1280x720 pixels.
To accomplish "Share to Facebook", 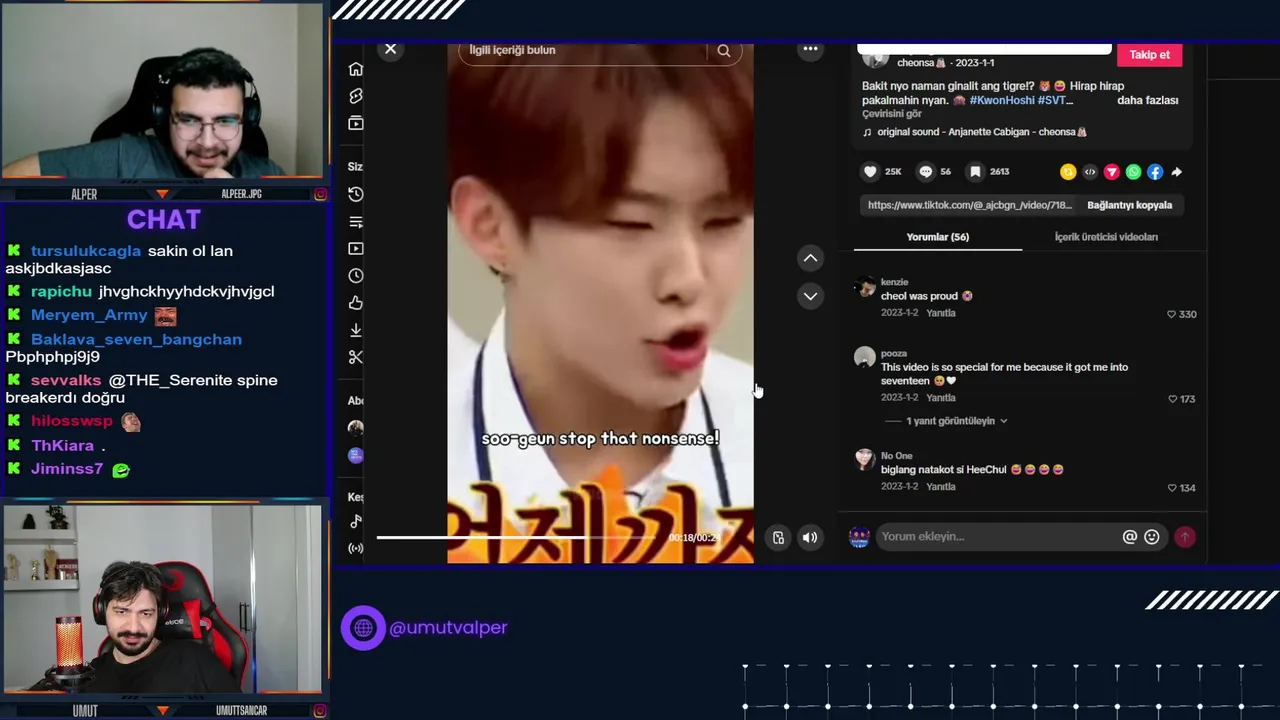I will coord(1155,172).
